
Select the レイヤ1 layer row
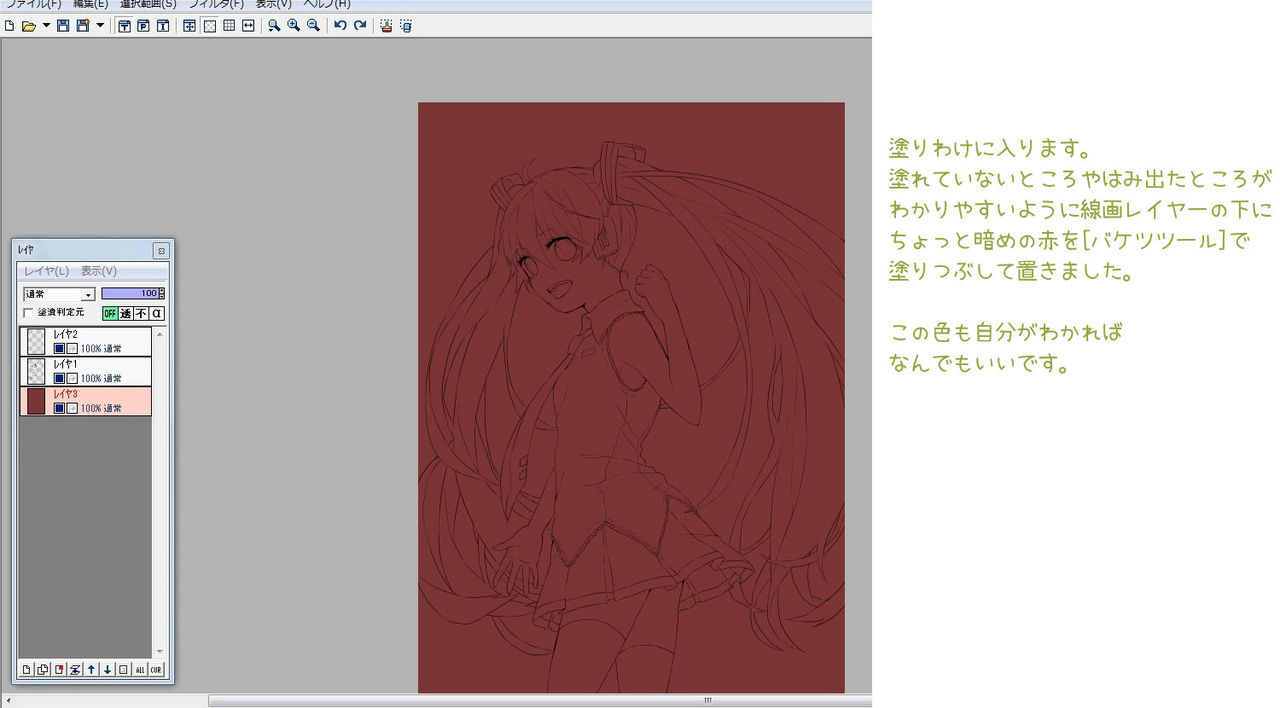[86, 371]
